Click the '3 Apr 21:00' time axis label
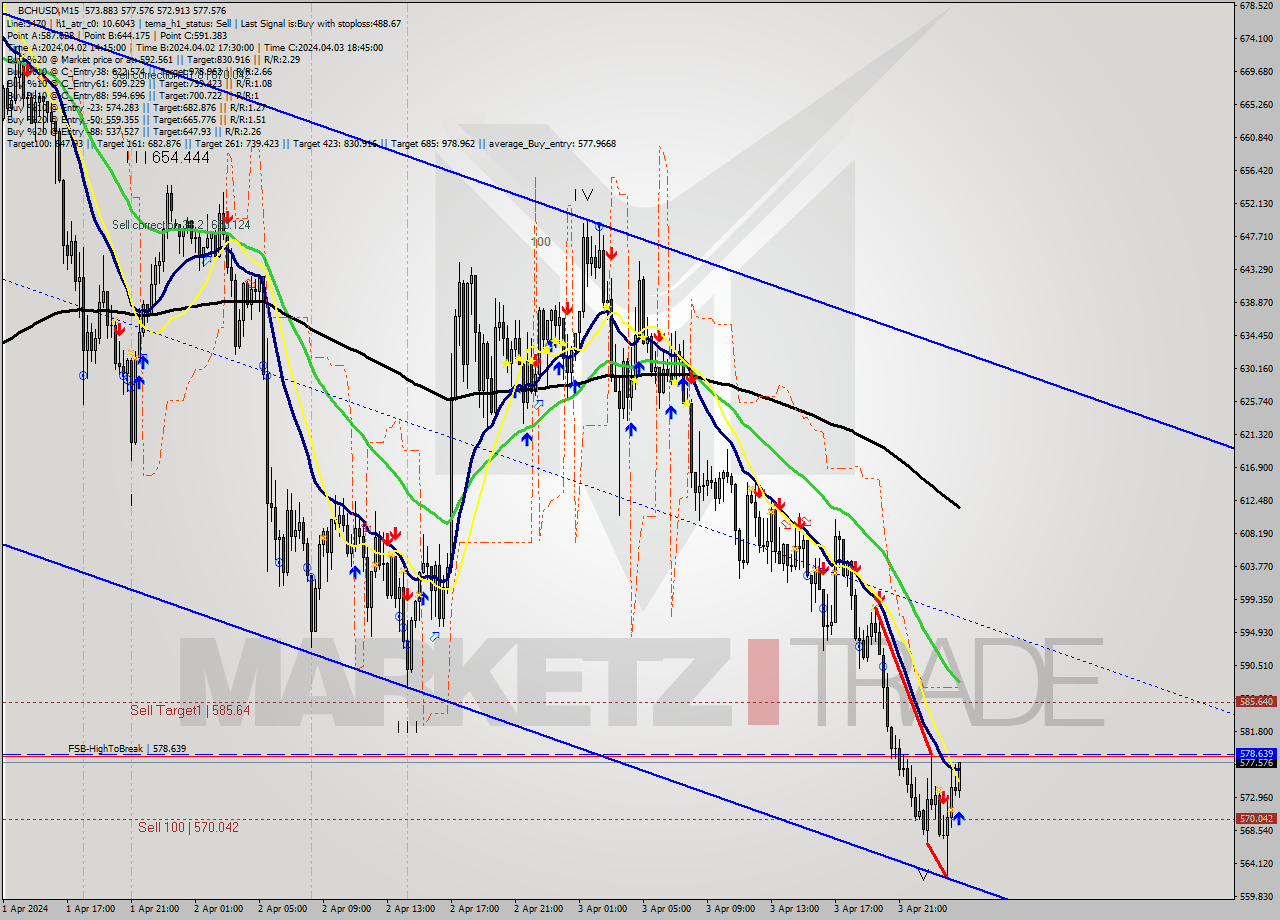 pos(923,910)
